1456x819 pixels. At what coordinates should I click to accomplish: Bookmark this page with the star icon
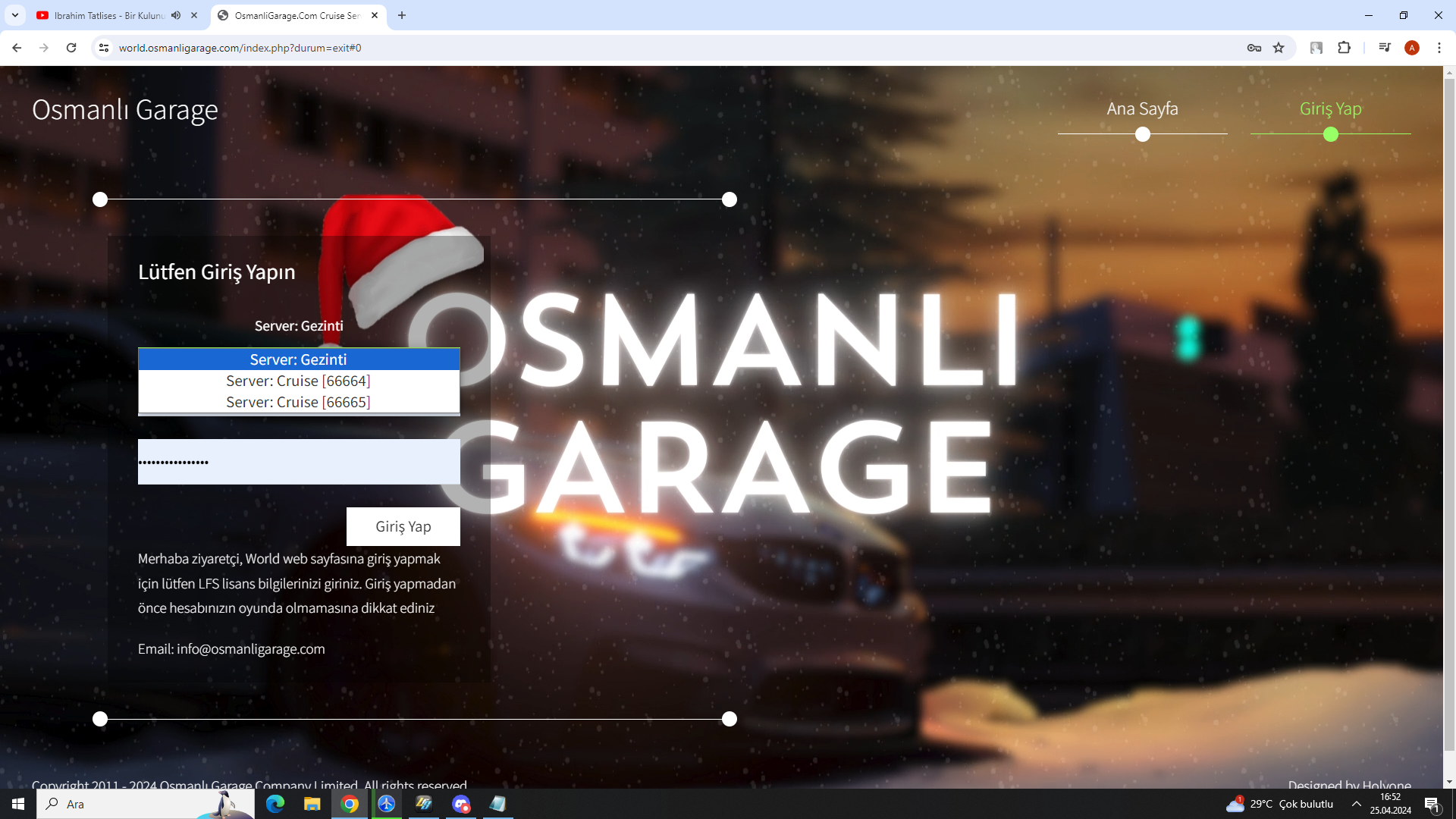(x=1279, y=48)
